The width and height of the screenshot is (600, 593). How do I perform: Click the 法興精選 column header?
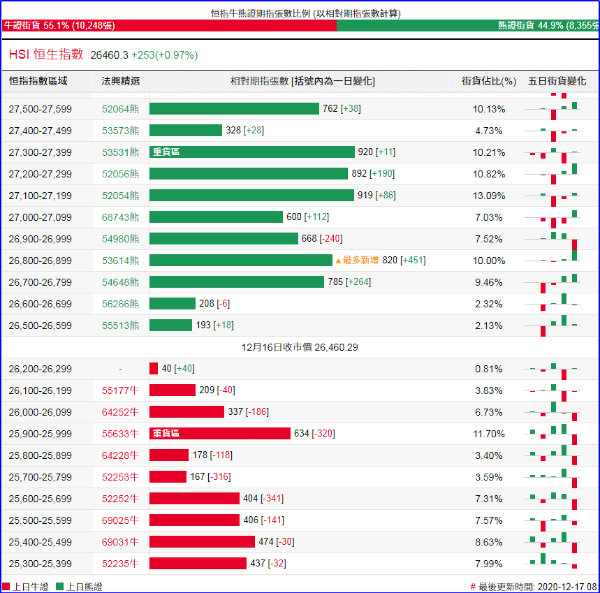pos(121,81)
